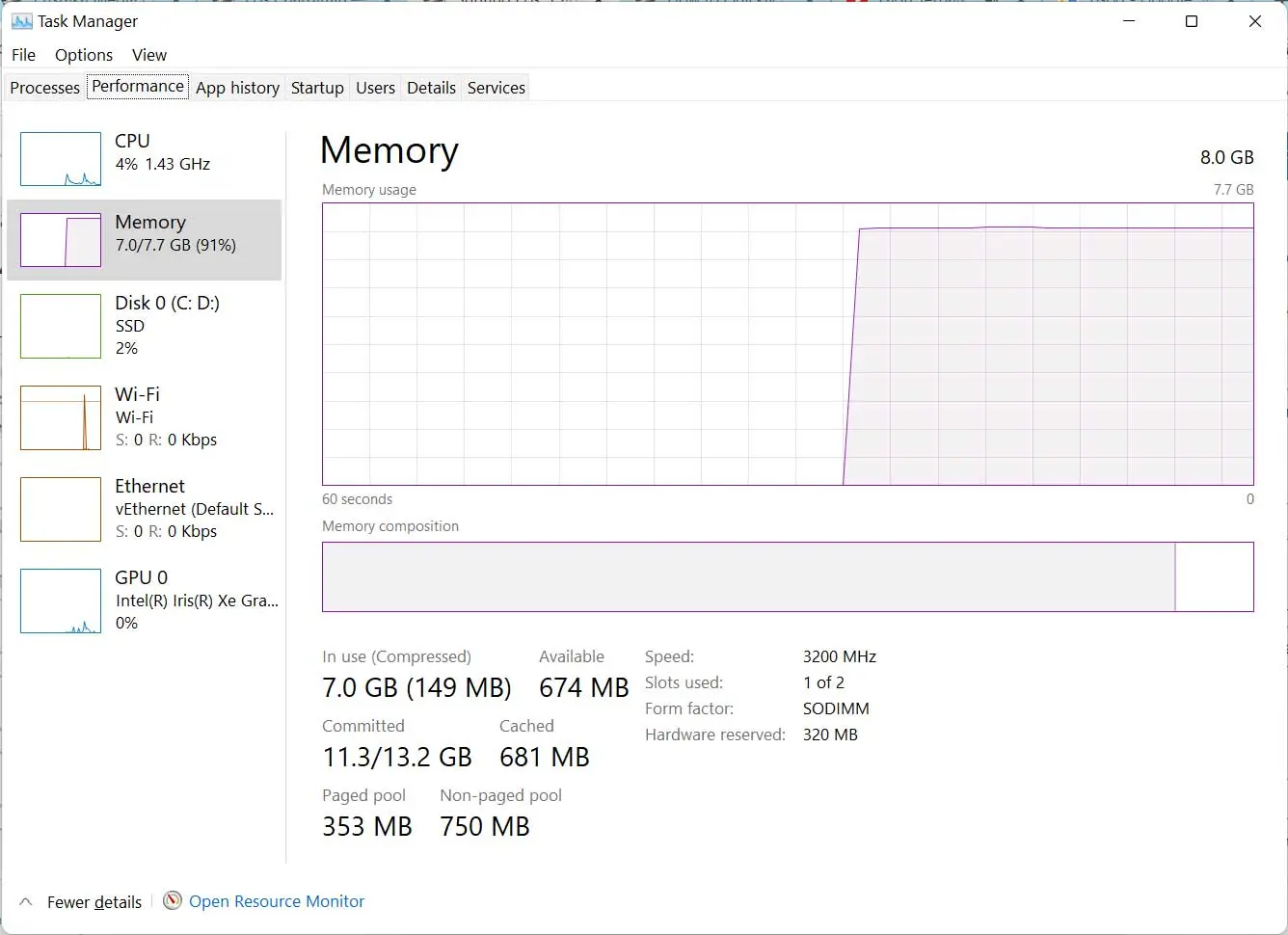Show the Details tab
The image size is (1288, 935).
(431, 88)
